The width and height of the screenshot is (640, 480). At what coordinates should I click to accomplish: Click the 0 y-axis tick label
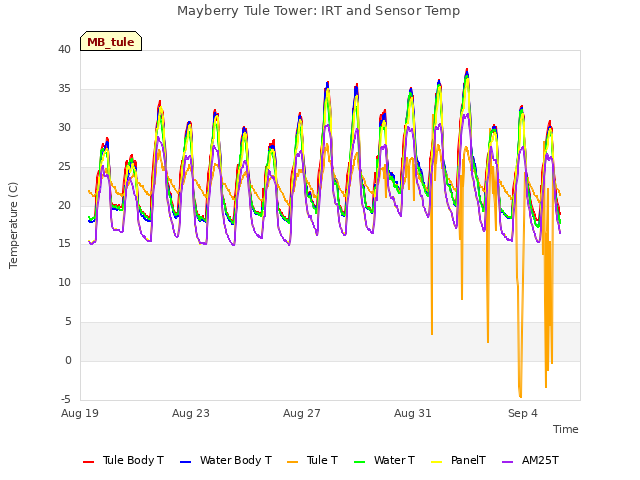[x=68, y=361]
